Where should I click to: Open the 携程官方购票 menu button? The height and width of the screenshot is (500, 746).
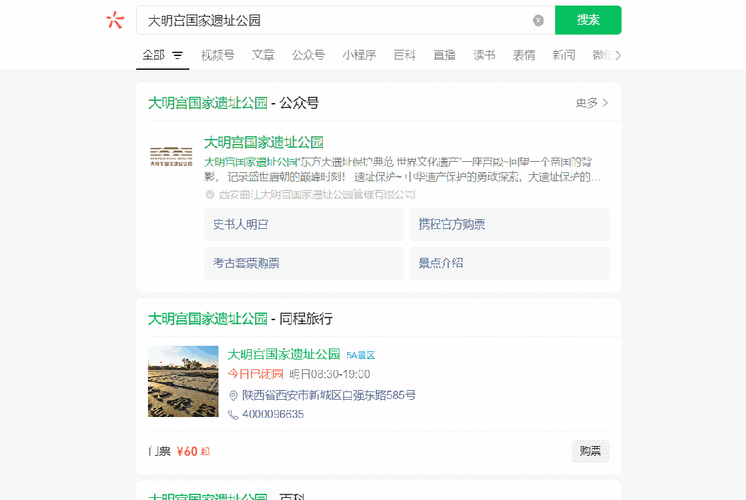point(510,225)
